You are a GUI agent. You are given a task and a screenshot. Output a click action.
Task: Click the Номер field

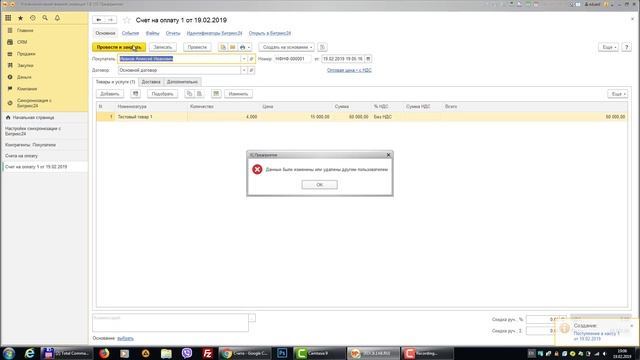tap(292, 59)
